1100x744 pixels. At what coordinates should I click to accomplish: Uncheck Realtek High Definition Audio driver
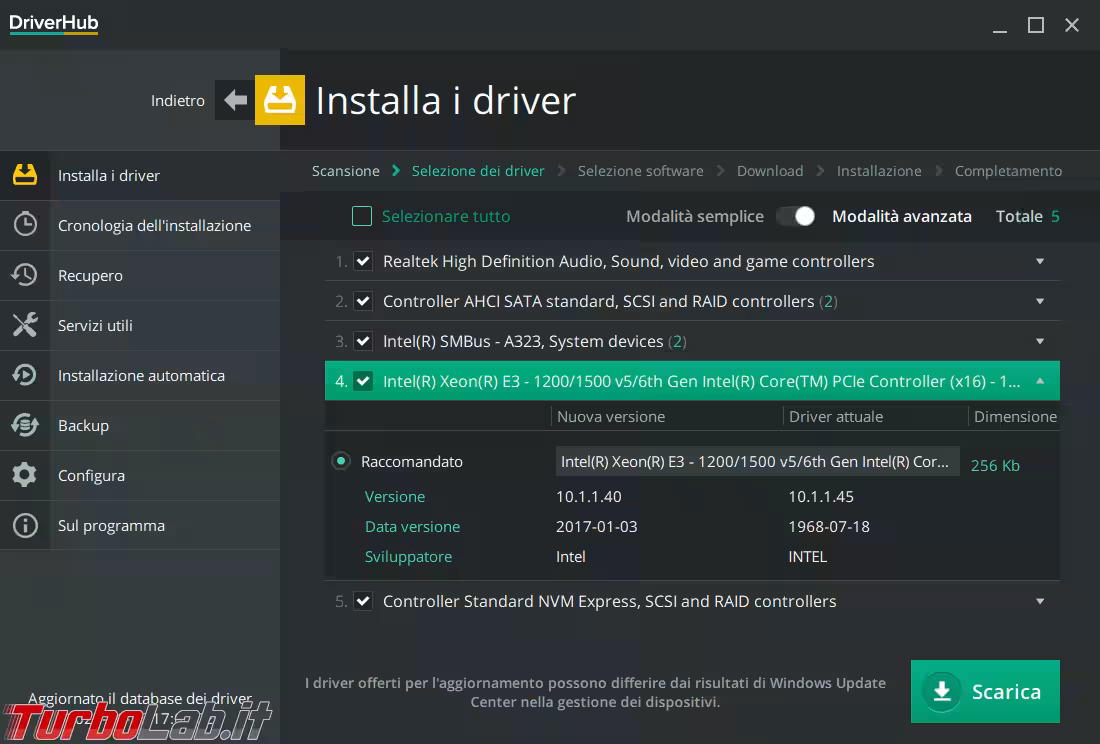coord(363,261)
